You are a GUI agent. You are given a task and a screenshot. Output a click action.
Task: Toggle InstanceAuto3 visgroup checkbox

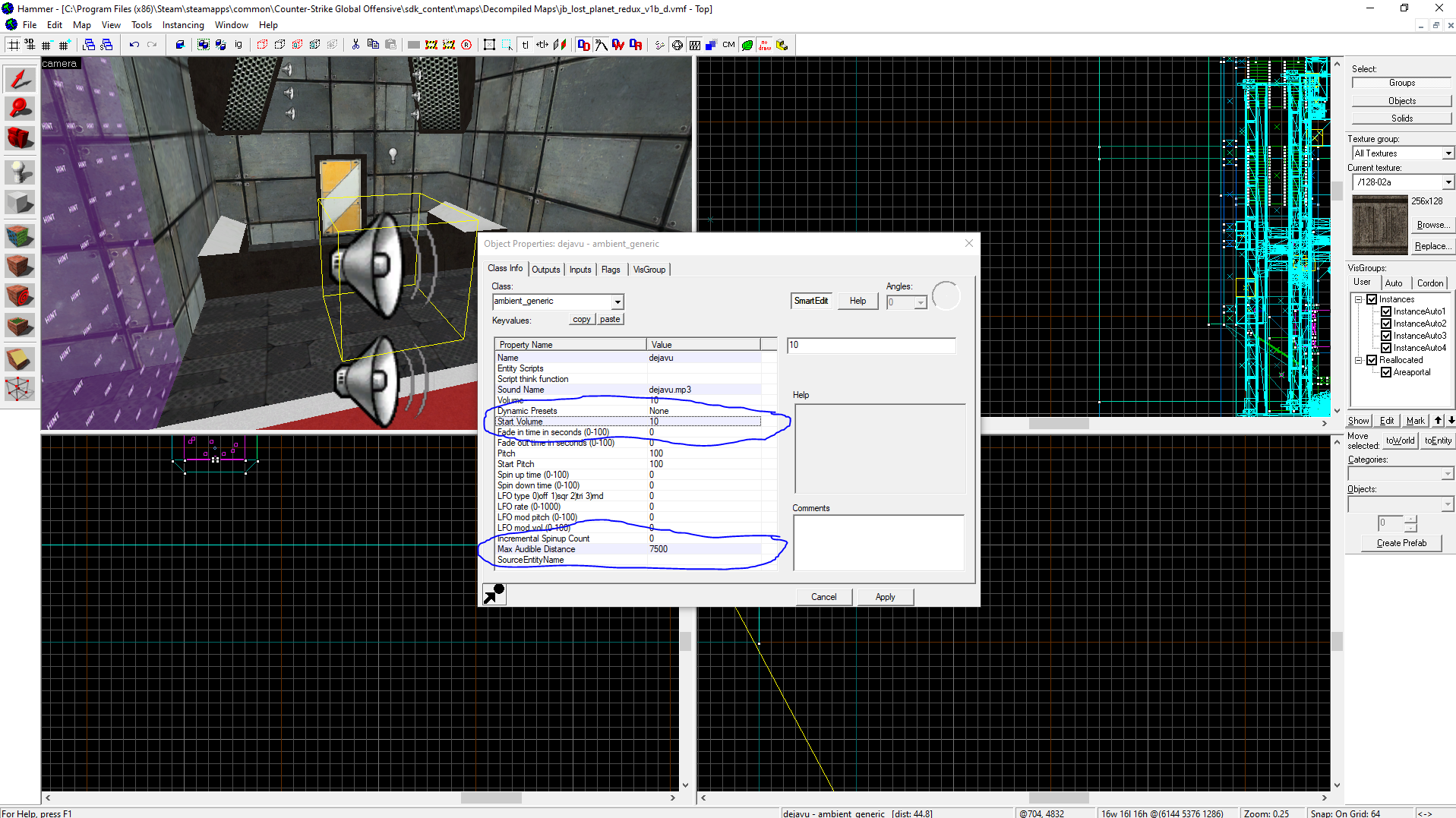click(x=1386, y=336)
